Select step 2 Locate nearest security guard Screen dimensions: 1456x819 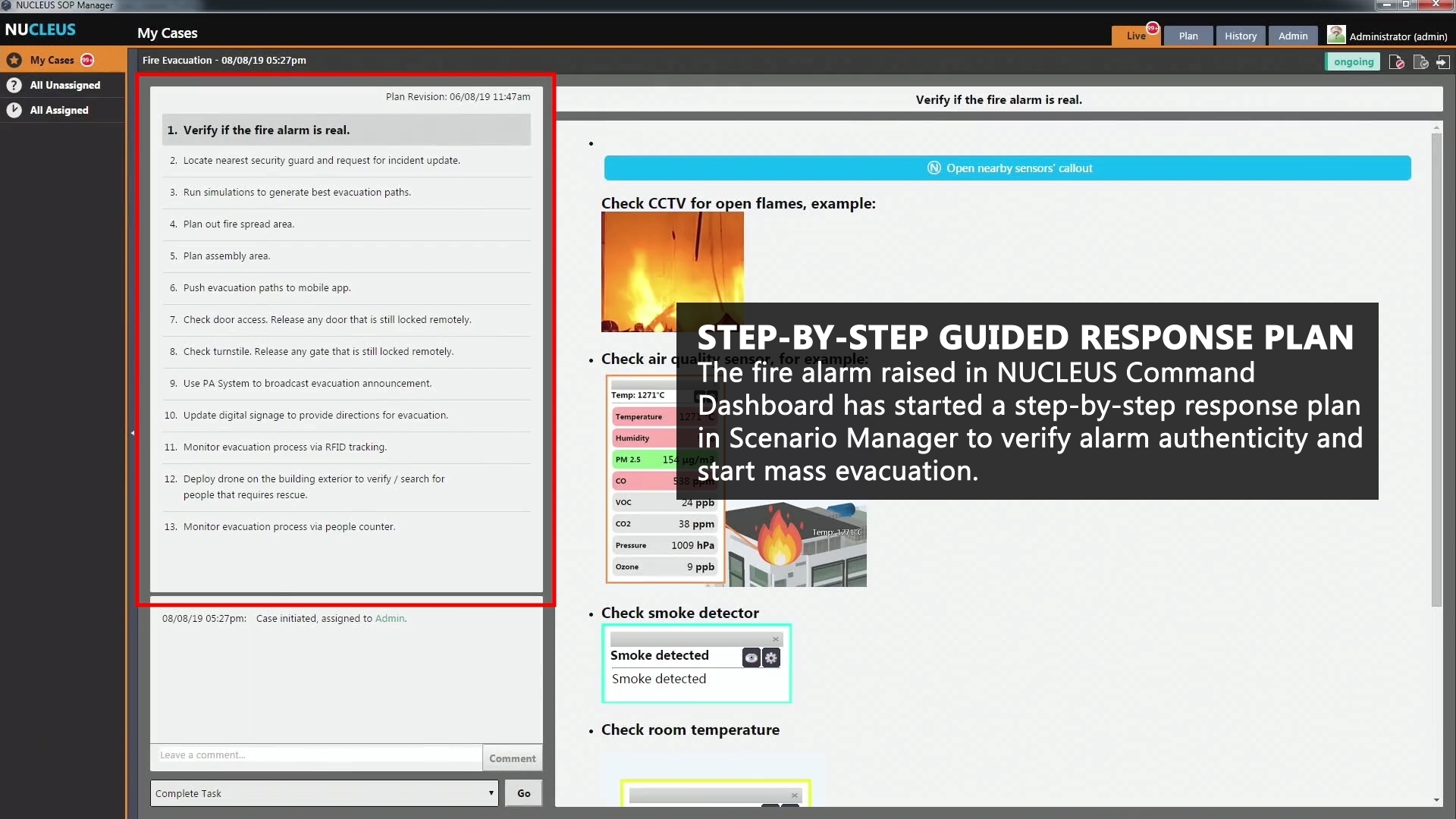point(347,161)
